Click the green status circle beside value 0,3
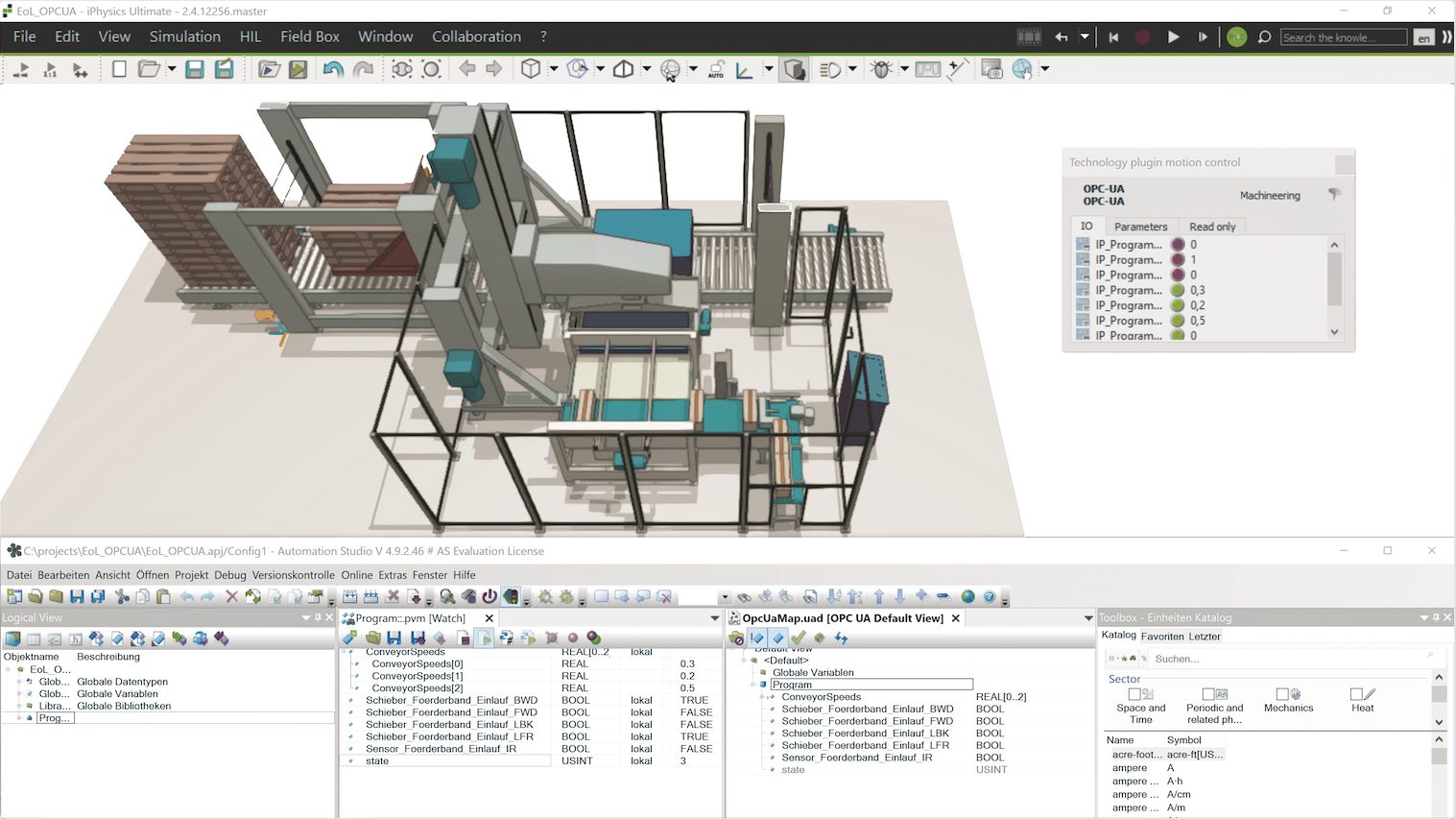This screenshot has width=1456, height=819. [1178, 290]
